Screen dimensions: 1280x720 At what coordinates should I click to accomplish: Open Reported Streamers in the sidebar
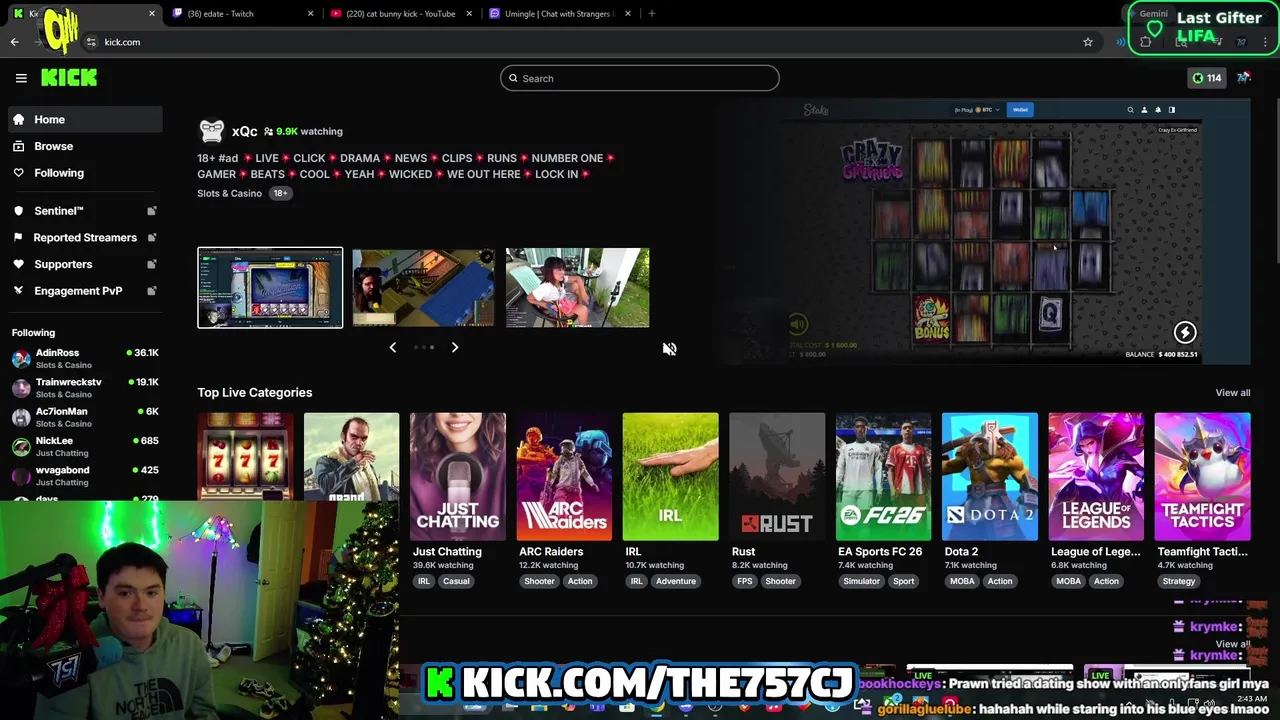(84, 237)
